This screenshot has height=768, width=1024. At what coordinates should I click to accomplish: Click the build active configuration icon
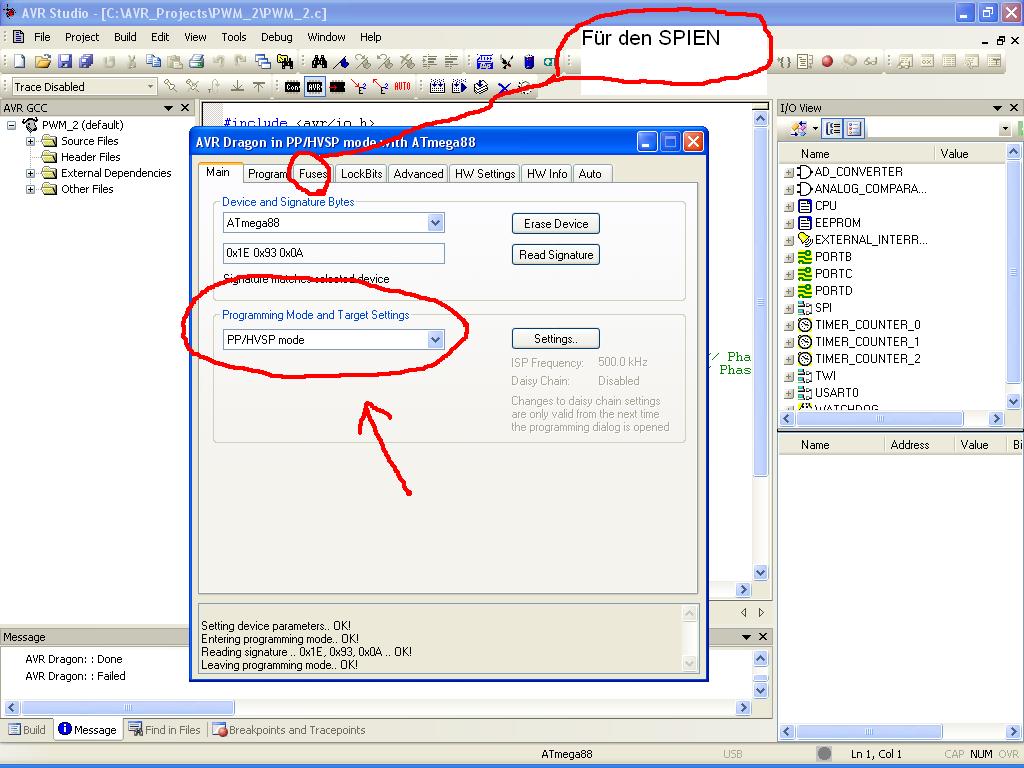point(437,86)
